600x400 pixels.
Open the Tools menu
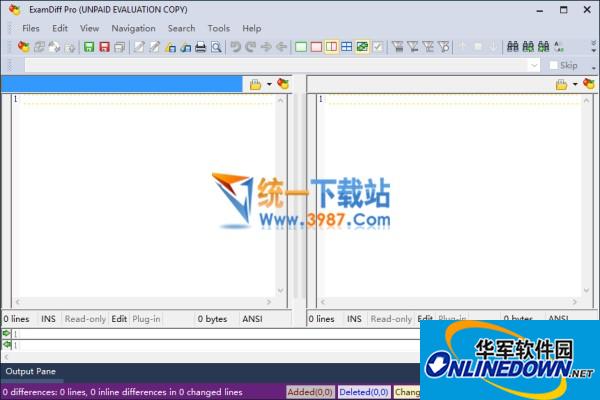coord(218,28)
